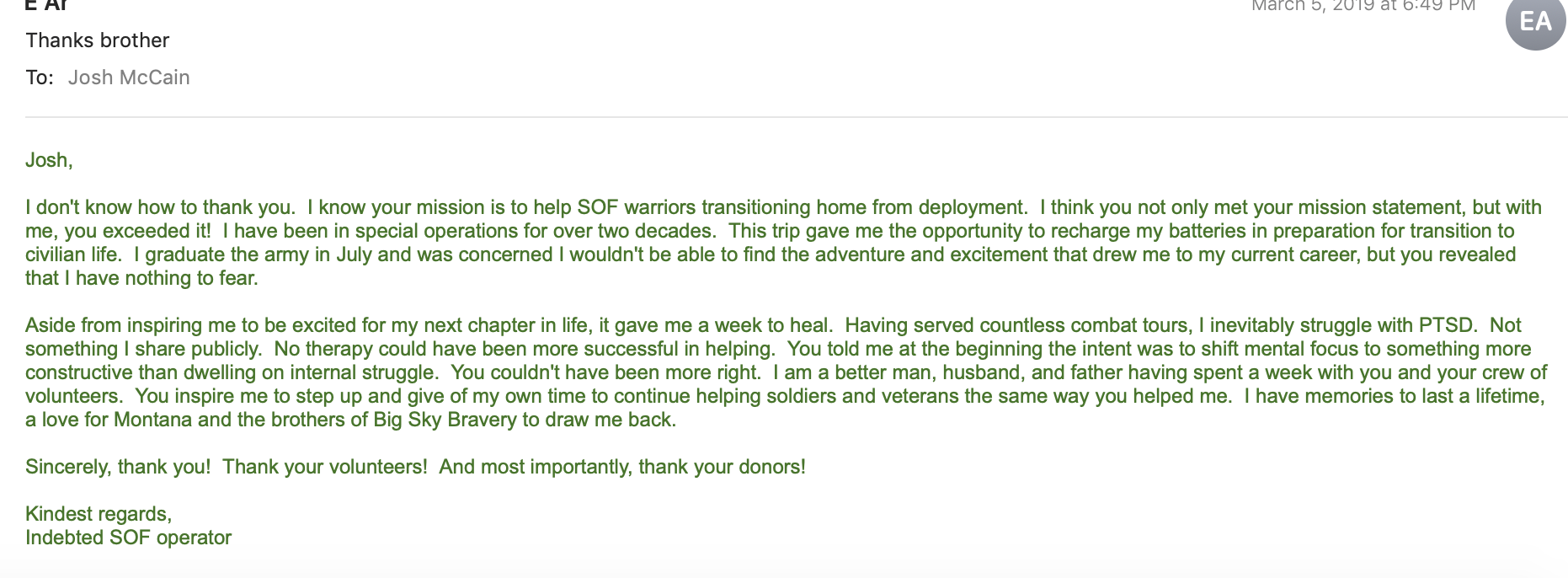Viewport: 1568px width, 578px height.
Task: Select the sender name E Ar
Action: pyautogui.click(x=46, y=5)
